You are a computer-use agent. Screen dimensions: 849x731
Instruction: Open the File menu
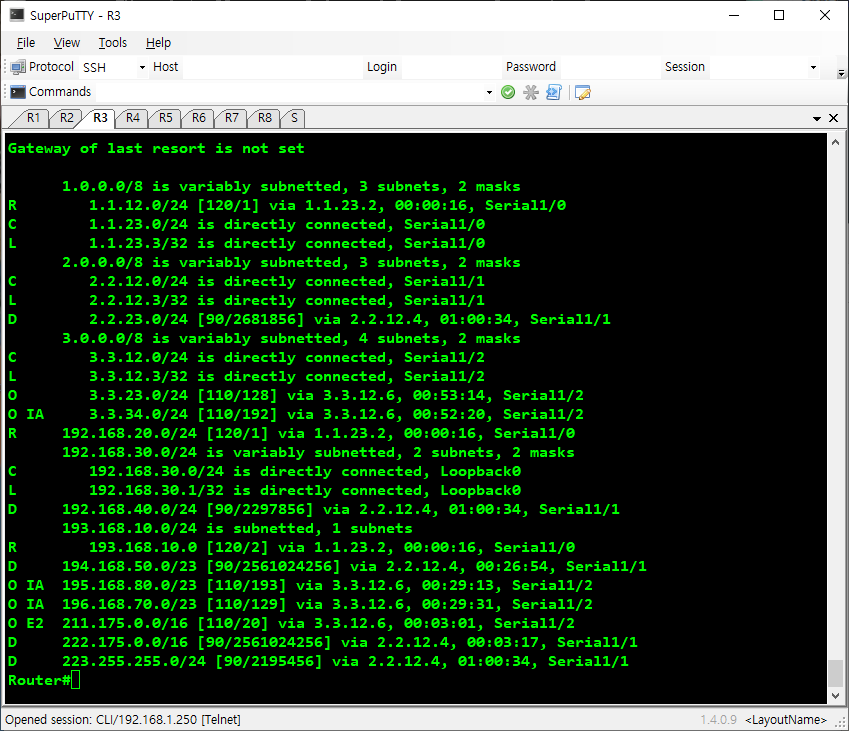click(x=25, y=43)
